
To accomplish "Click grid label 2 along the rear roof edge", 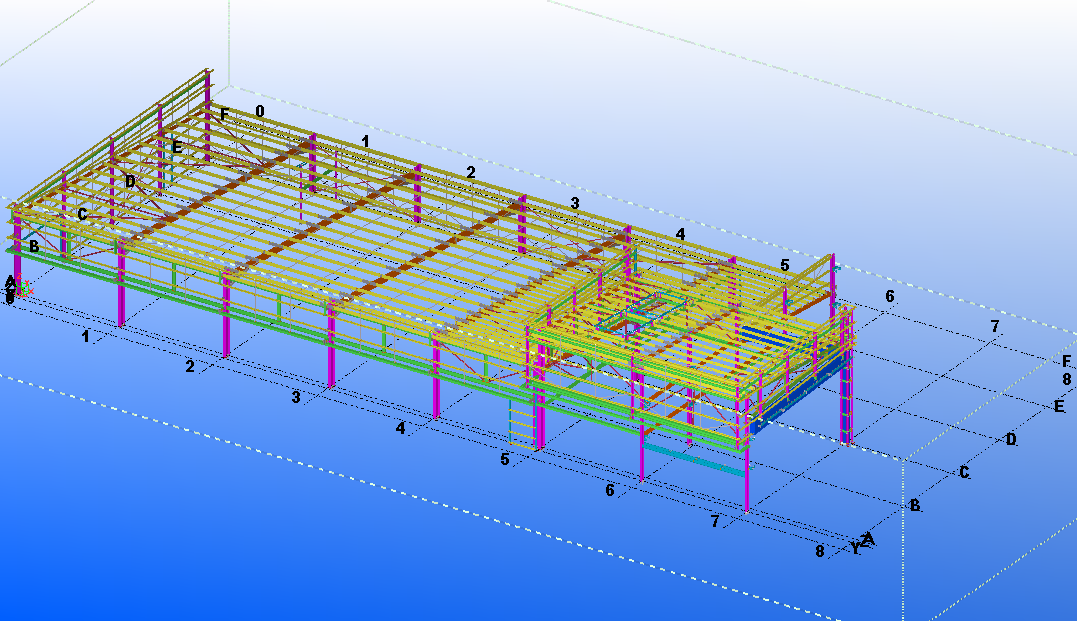I will [471, 172].
